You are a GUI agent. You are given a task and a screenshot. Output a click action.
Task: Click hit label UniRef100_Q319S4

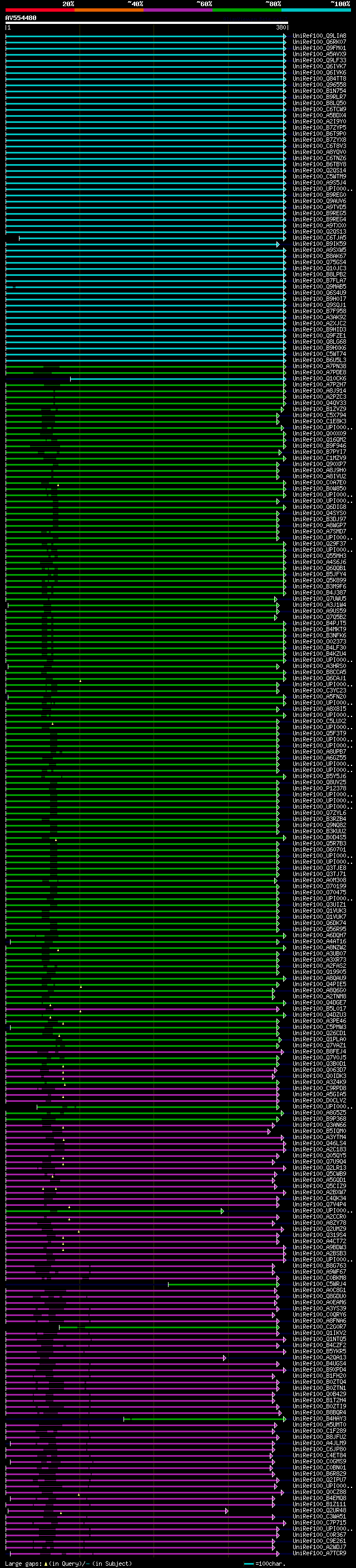coord(319,1235)
